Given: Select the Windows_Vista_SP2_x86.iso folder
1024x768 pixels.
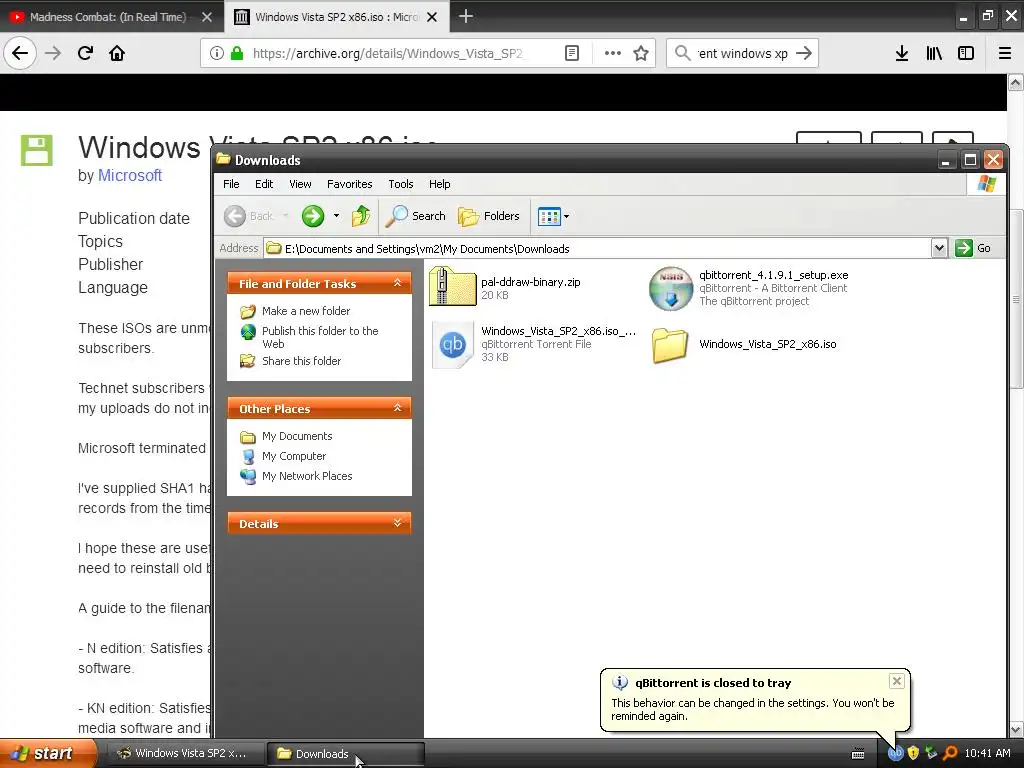Looking at the screenshot, I should point(744,345).
